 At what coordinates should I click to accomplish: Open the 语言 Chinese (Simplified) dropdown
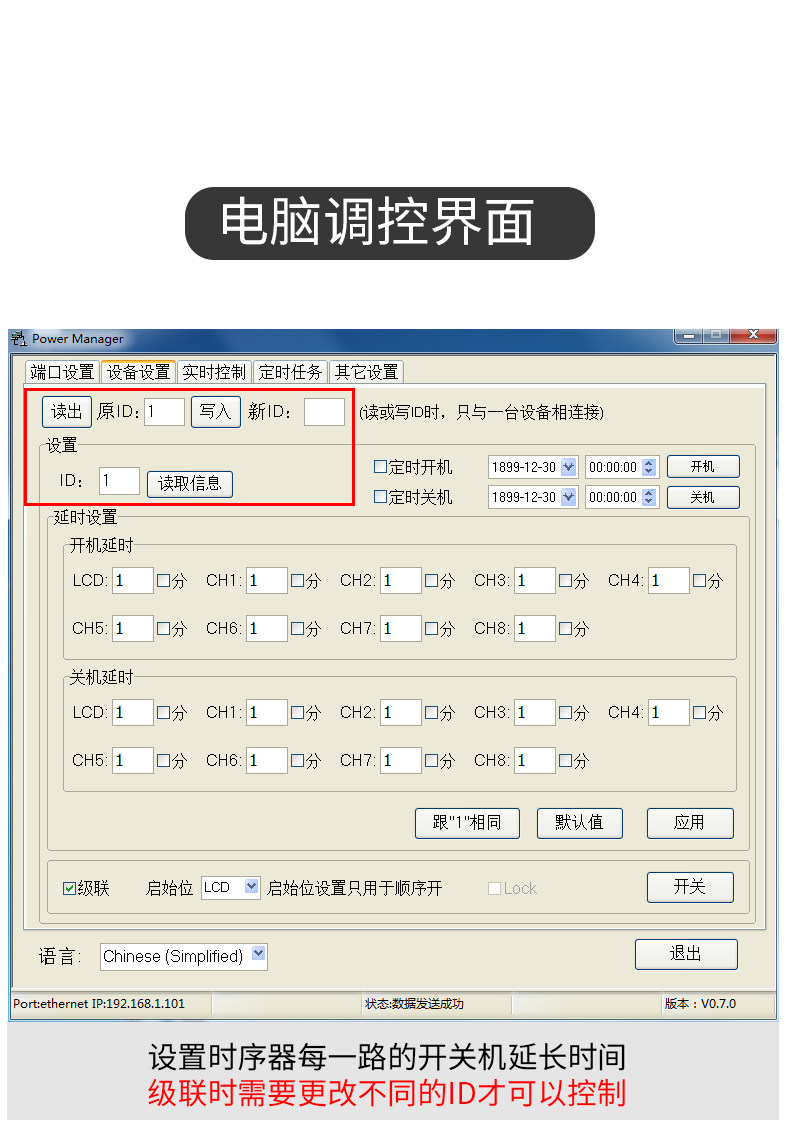259,955
